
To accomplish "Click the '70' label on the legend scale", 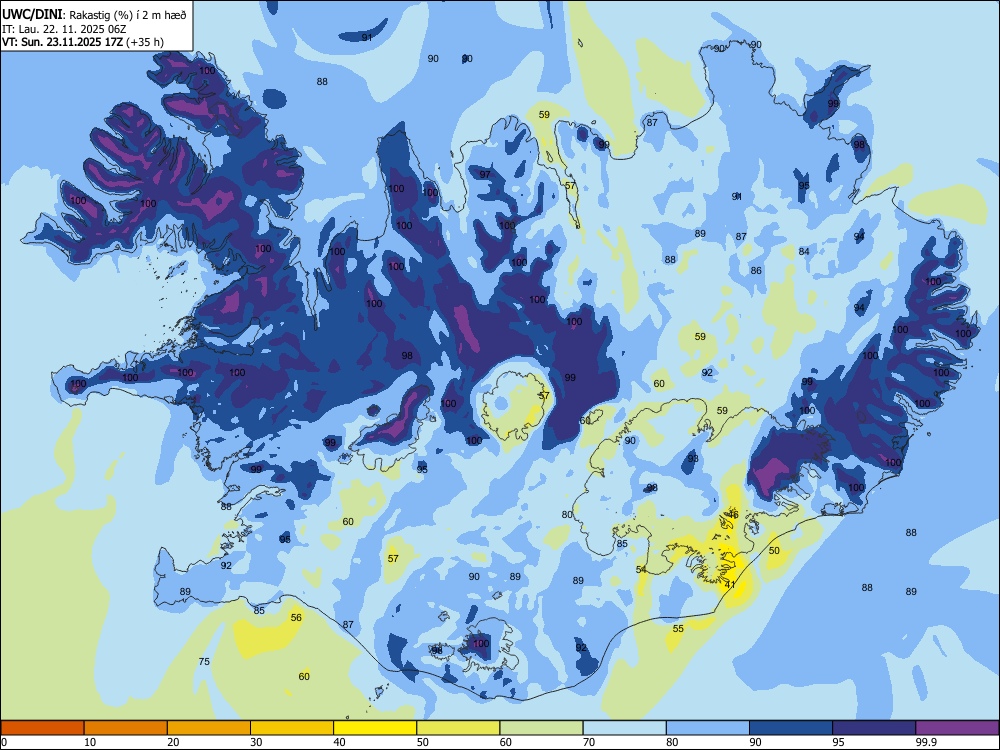I will [589, 742].
